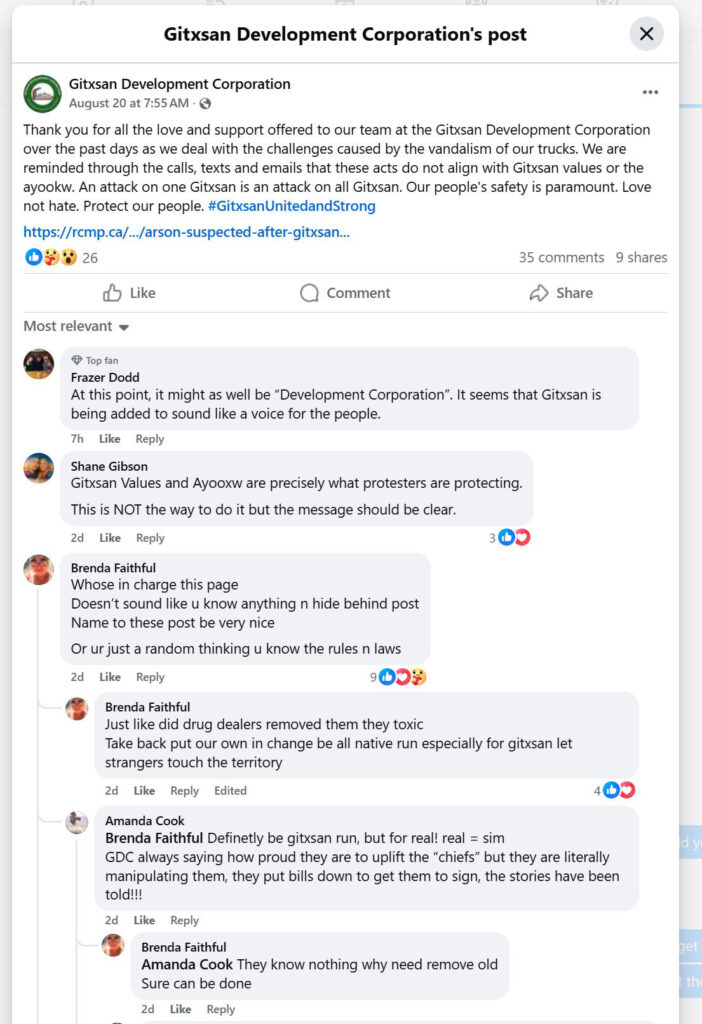This screenshot has height=1024, width=702.
Task: Open the post options three-dot menu
Action: pyautogui.click(x=650, y=92)
